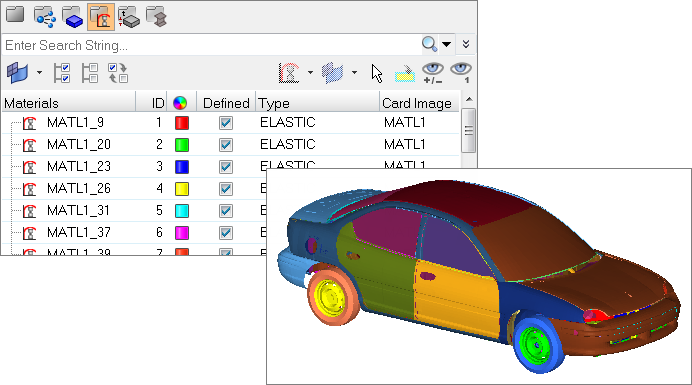Viewport: 692px width, 385px height.
Task: Click the blue entity display icon
Action: (18, 72)
